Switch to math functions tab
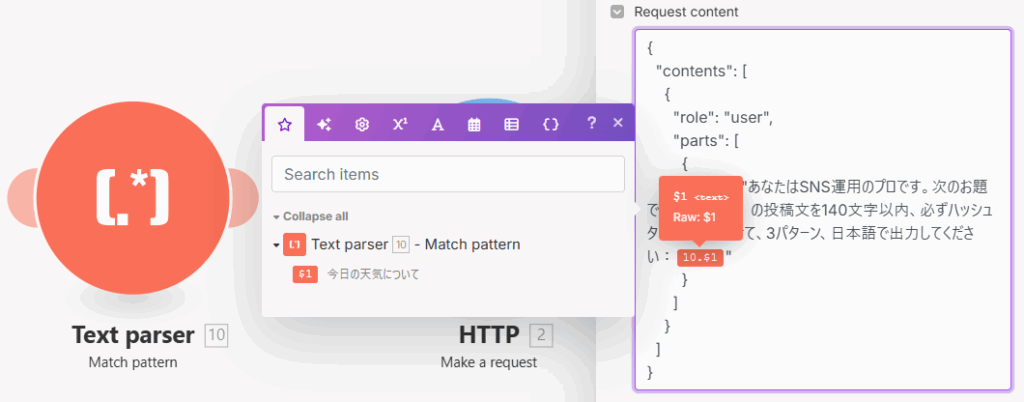This screenshot has height=402, width=1024. pos(400,124)
